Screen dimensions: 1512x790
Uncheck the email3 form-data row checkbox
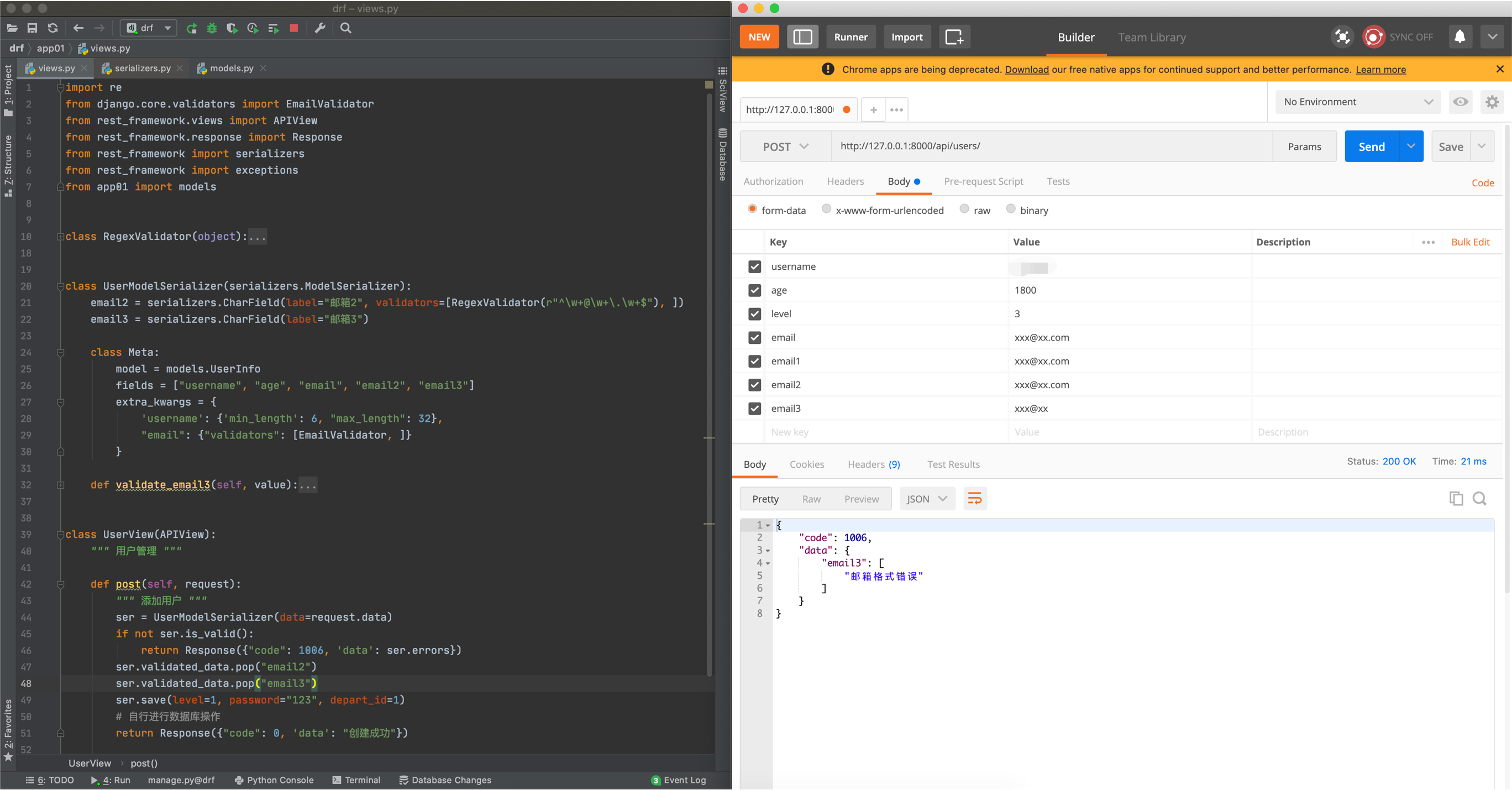click(754, 408)
